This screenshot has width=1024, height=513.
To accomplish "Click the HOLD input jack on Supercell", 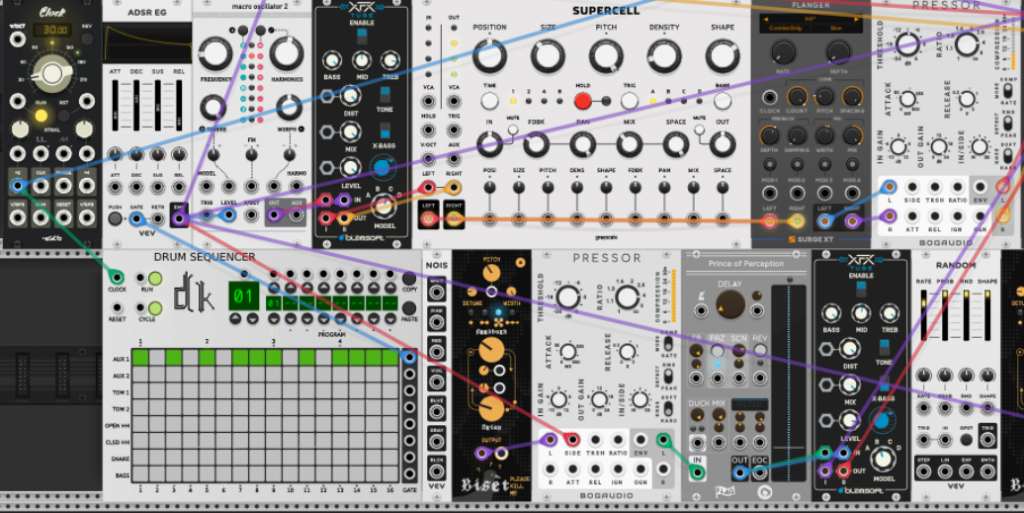I will click(x=428, y=130).
